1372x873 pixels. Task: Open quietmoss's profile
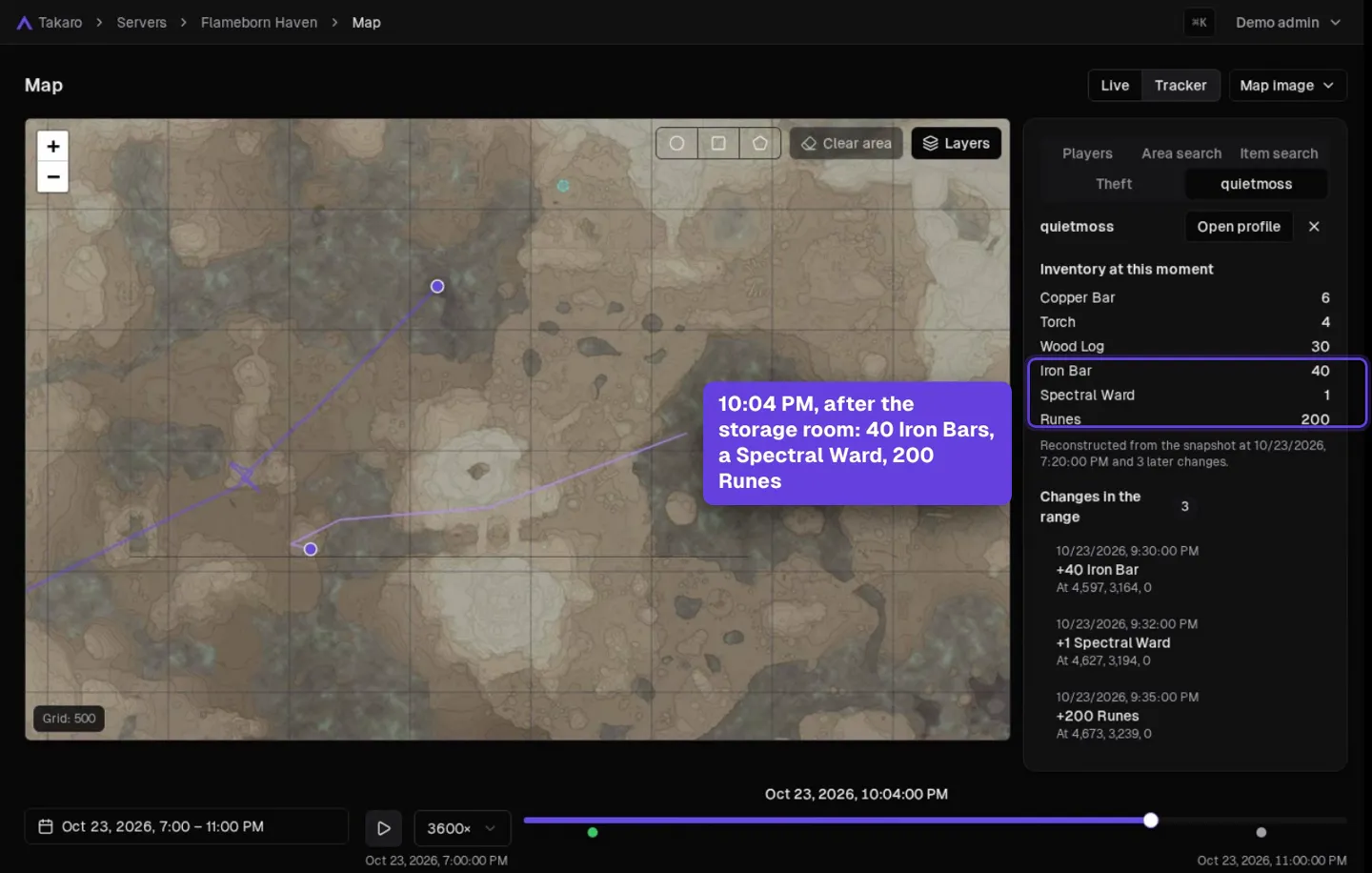coord(1239,226)
